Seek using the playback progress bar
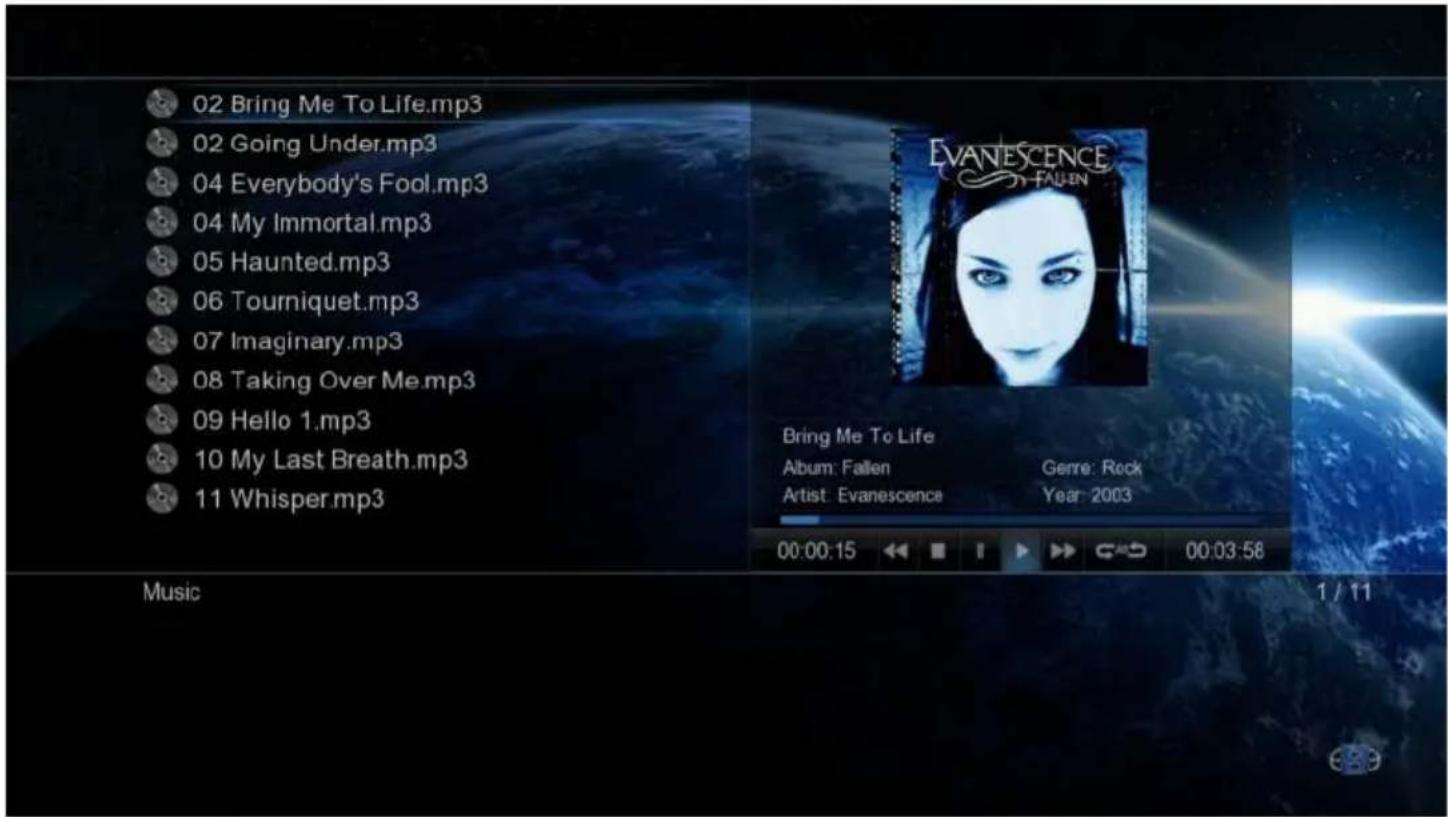 1021,520
